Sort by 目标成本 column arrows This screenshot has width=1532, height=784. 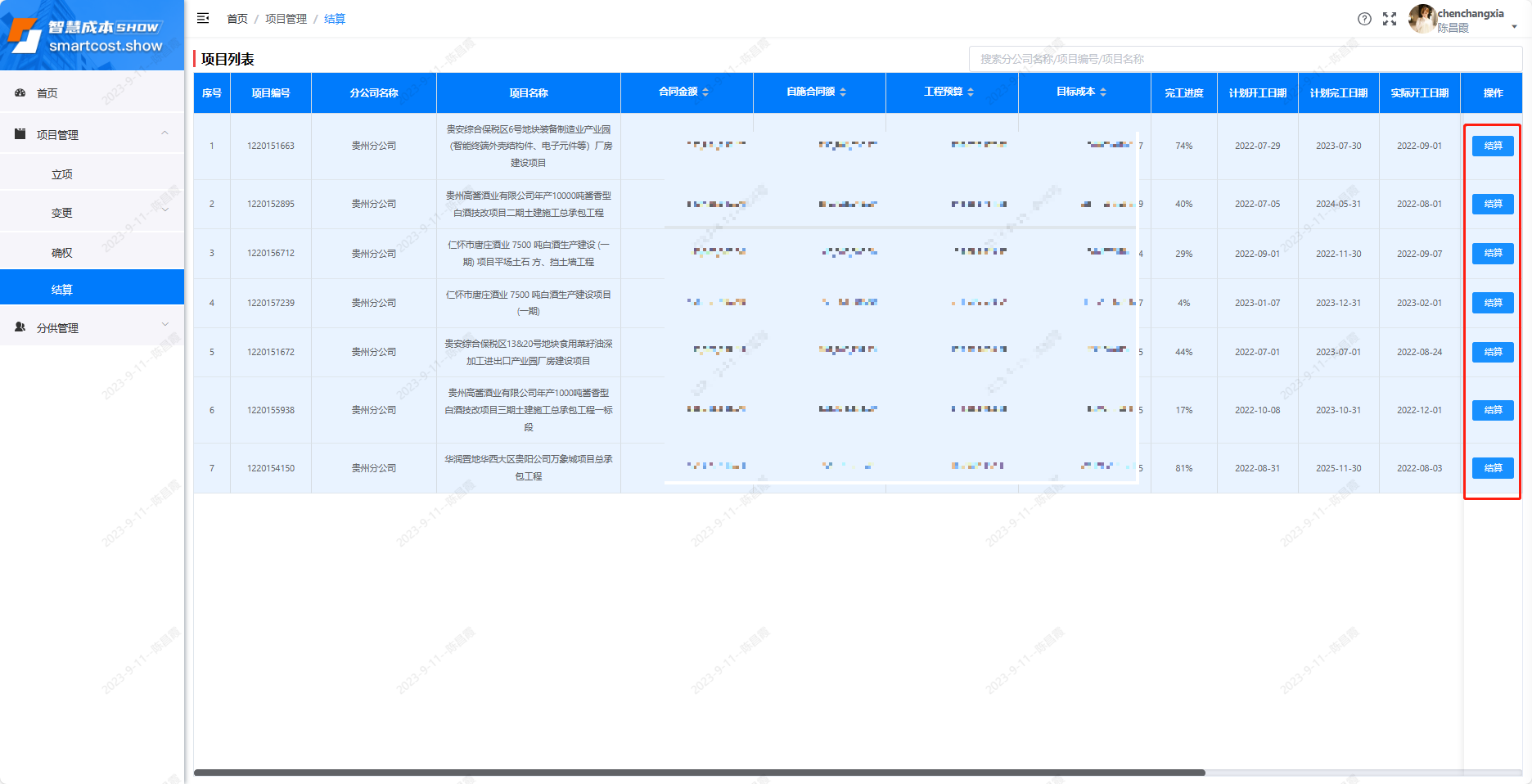[x=1103, y=92]
